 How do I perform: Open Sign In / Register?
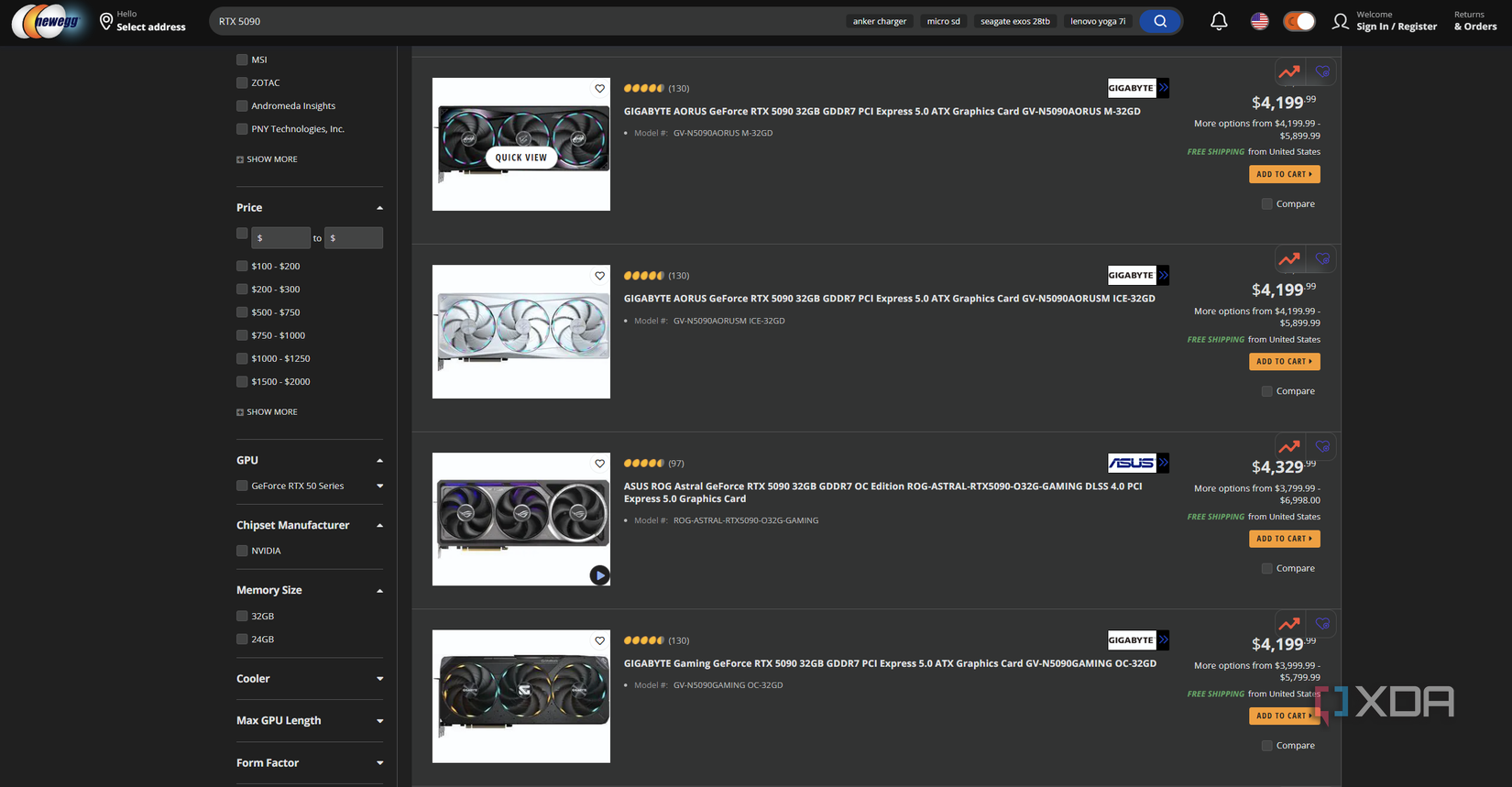point(1397,27)
